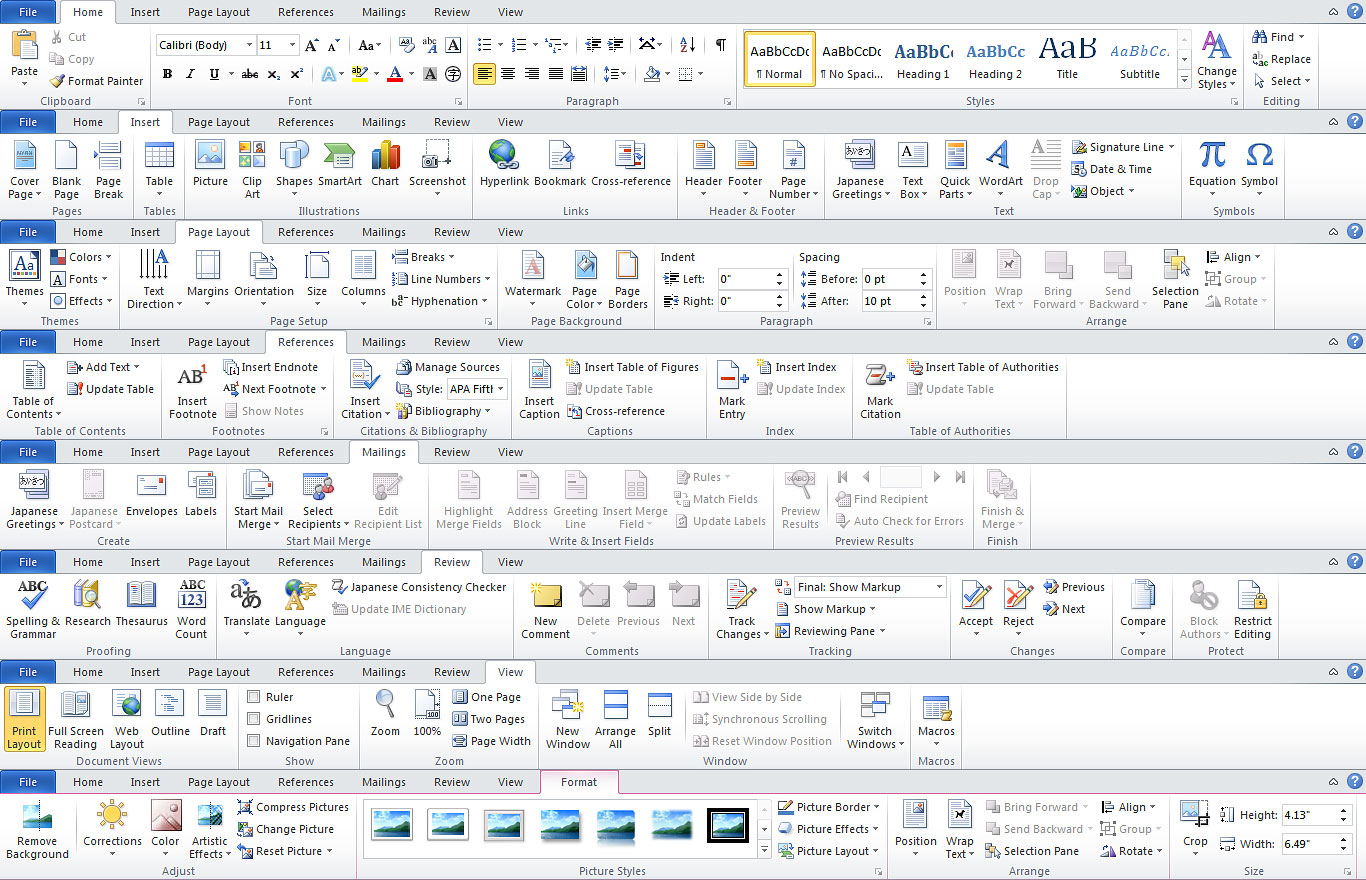This screenshot has height=880, width=1366.
Task: Click the Envelopes icon
Action: [x=152, y=485]
